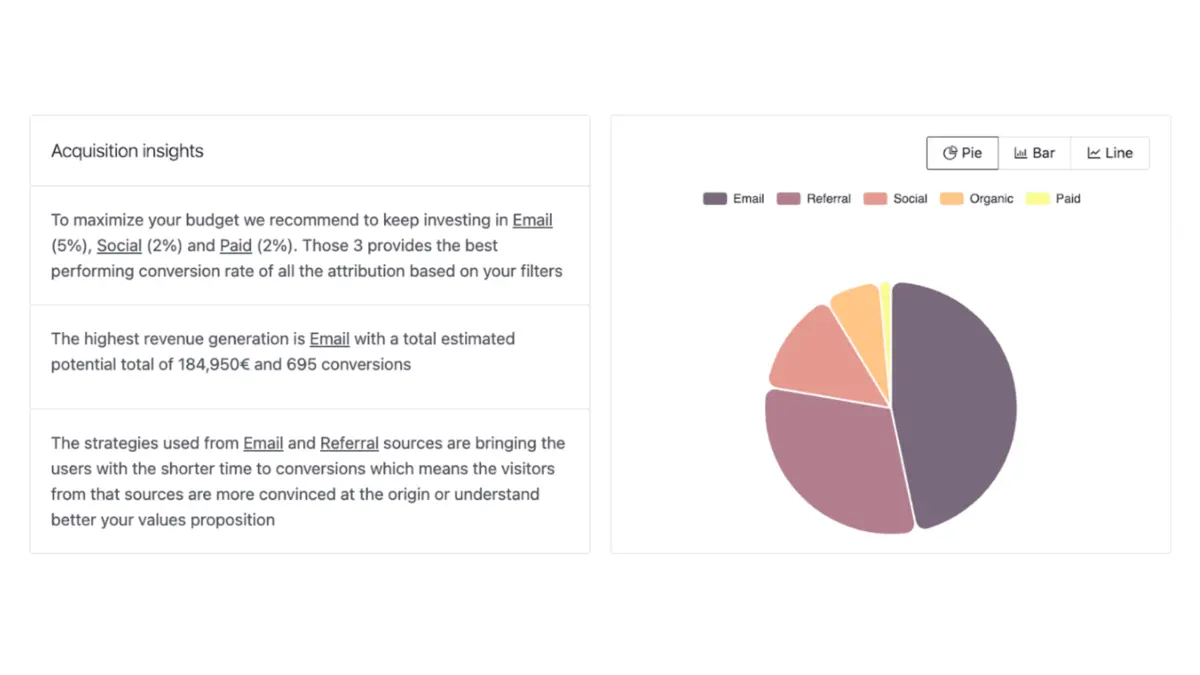This screenshot has width=1200, height=675.
Task: Click the yellow Paid legend color swatch
Action: (1037, 199)
